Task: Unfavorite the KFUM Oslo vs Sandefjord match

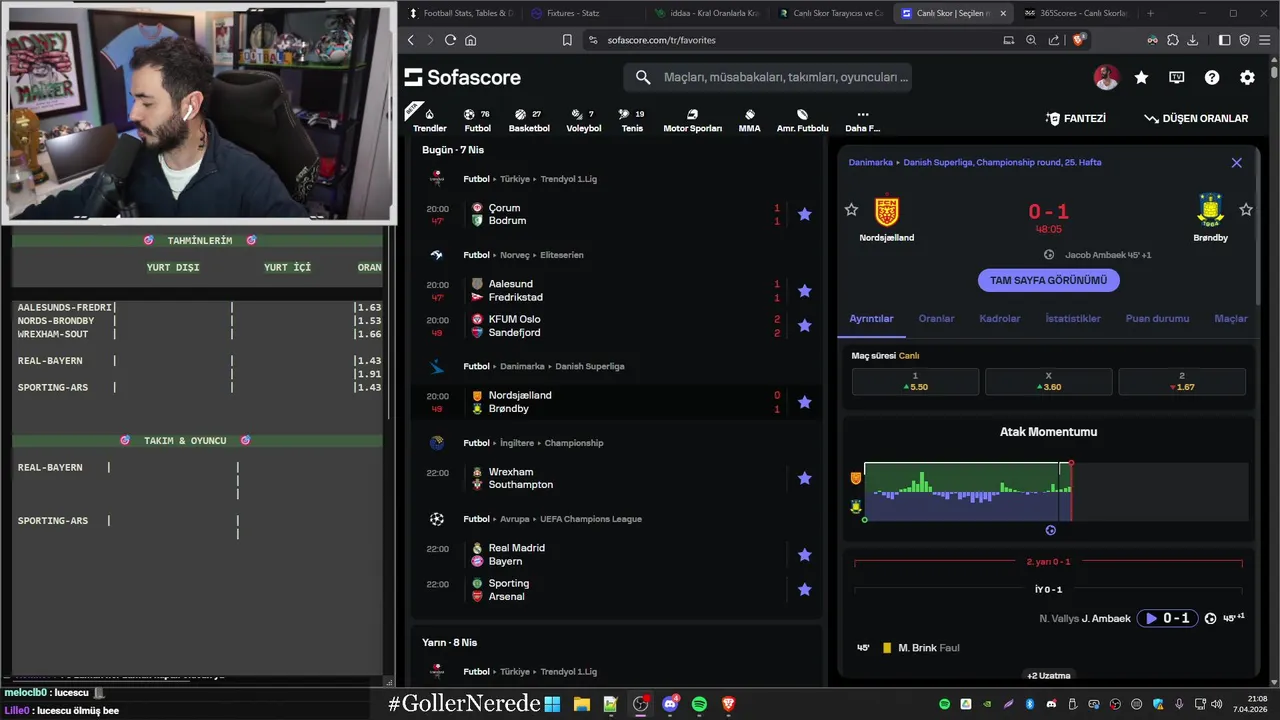Action: tap(804, 326)
